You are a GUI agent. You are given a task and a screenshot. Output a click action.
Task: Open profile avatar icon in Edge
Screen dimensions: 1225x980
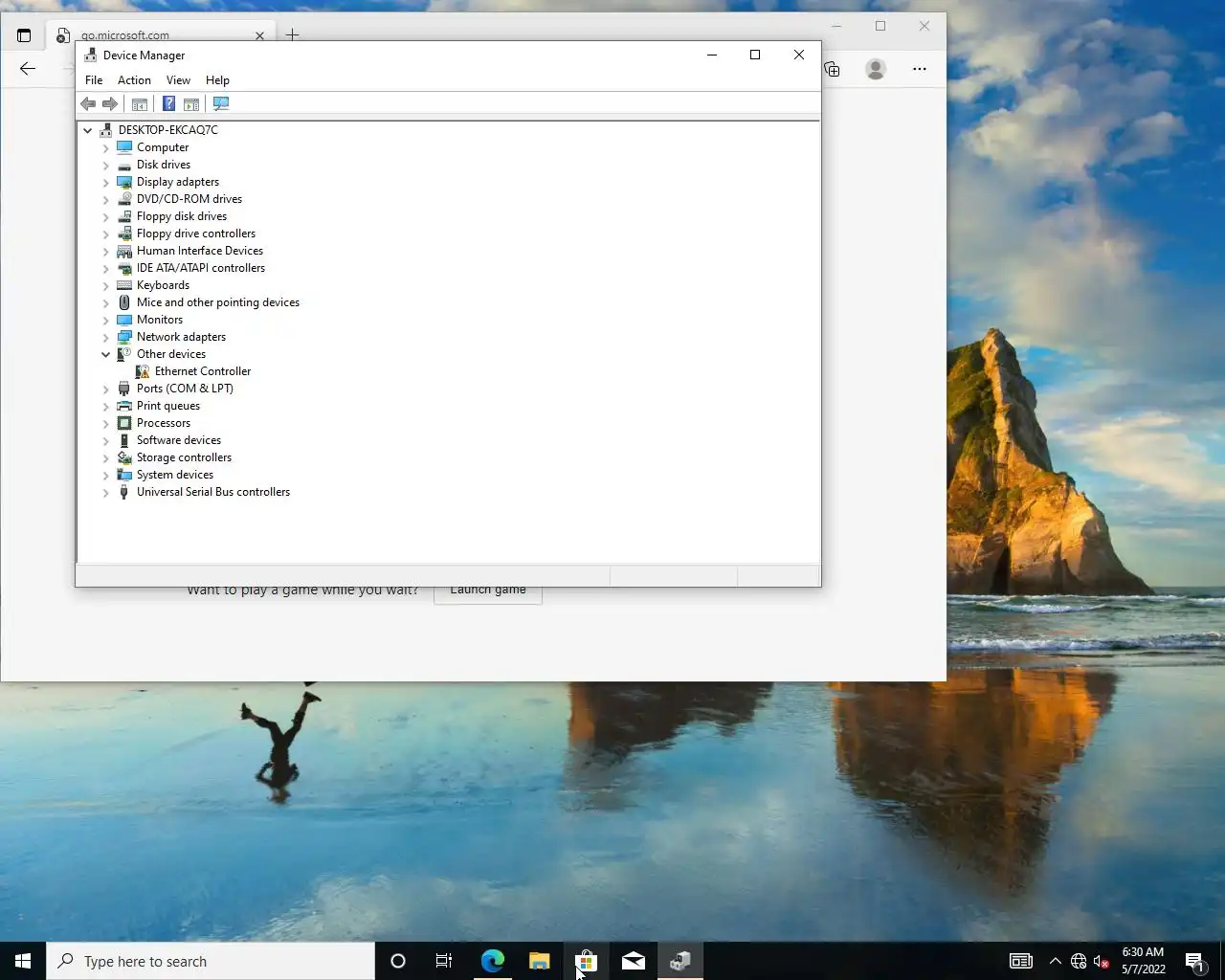[876, 69]
